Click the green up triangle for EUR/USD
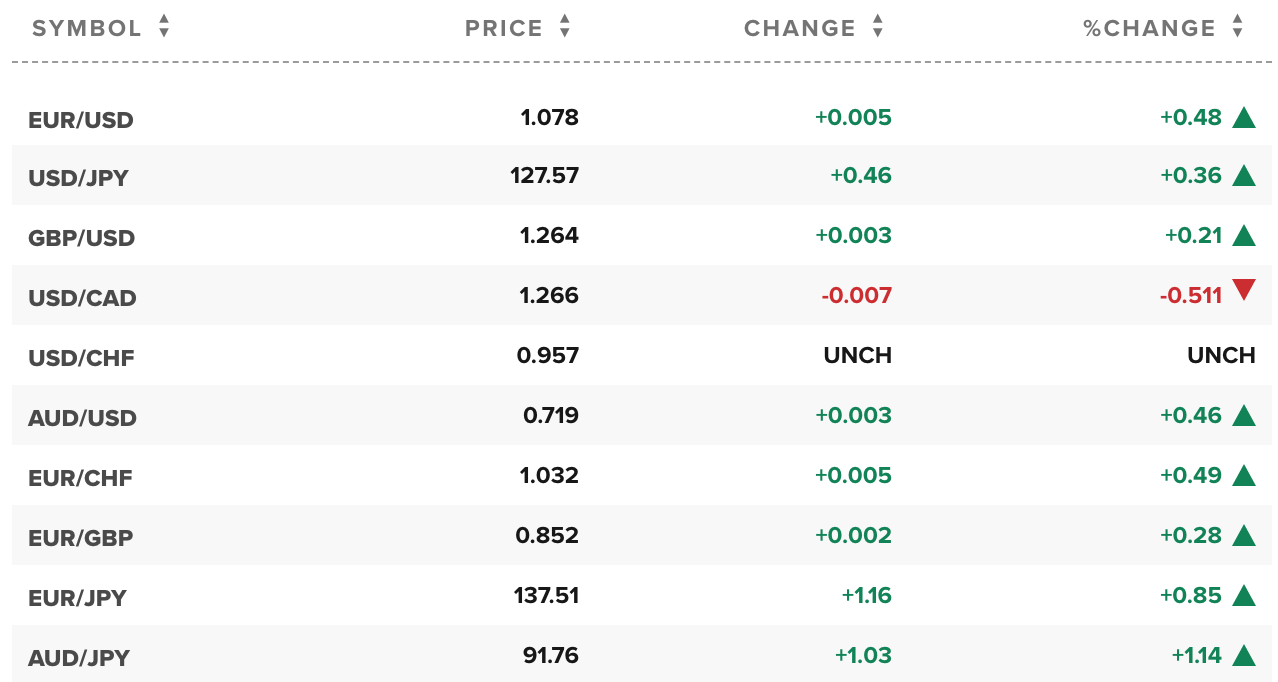This screenshot has width=1278, height=682. [1243, 117]
